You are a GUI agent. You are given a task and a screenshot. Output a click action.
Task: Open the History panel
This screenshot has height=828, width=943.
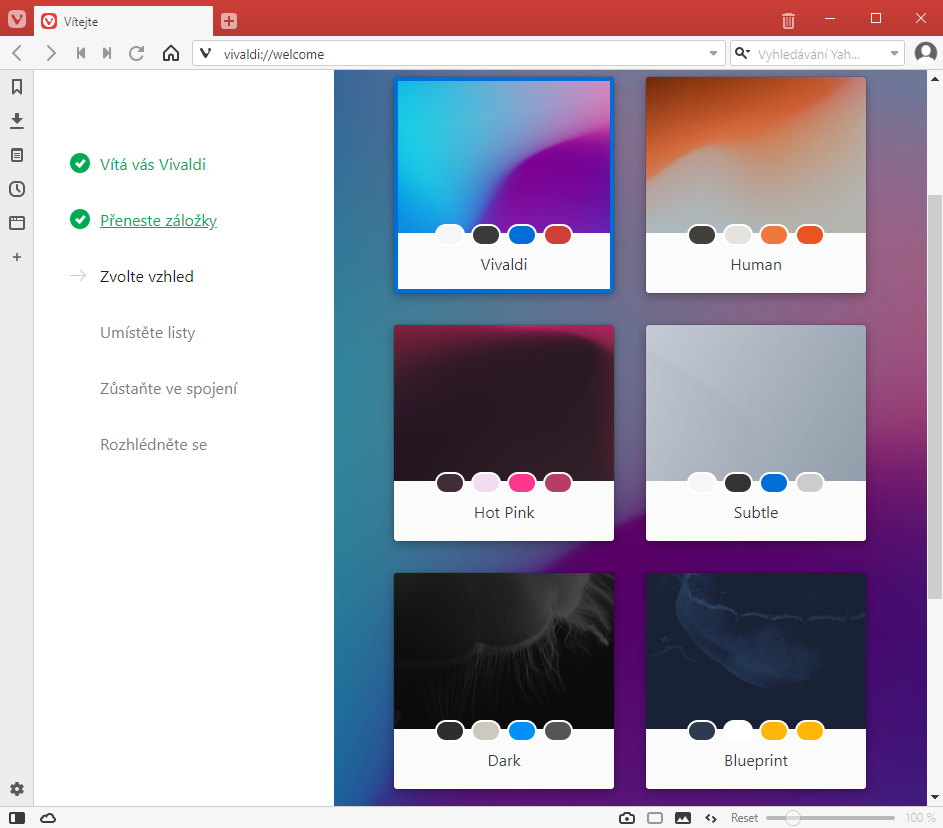(x=17, y=189)
